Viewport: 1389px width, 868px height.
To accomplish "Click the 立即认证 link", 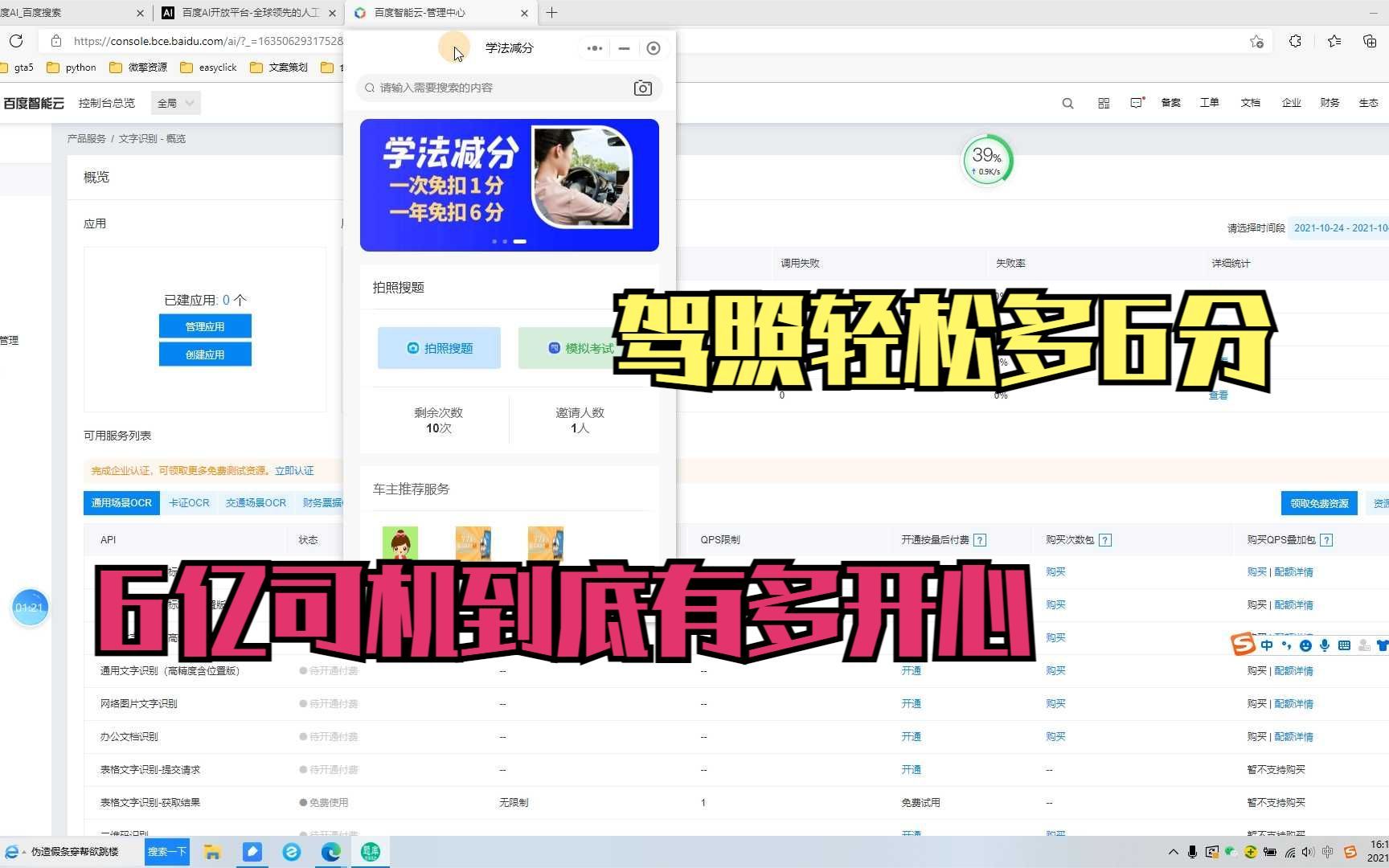I will [x=294, y=471].
